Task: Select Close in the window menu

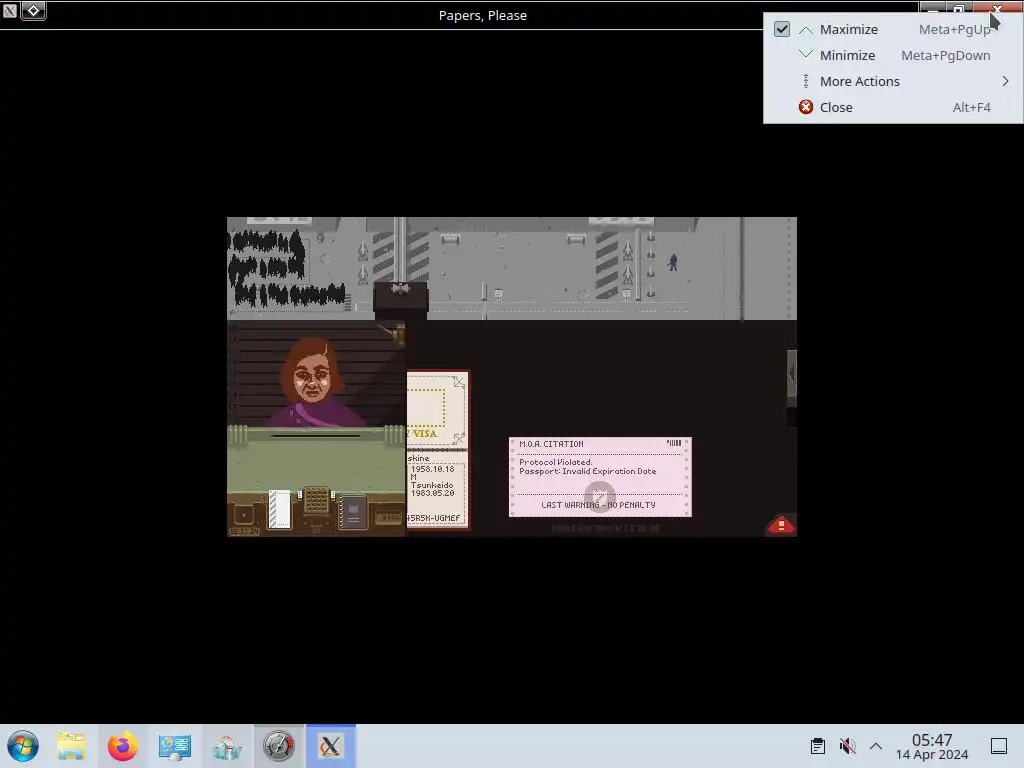Action: click(x=893, y=107)
